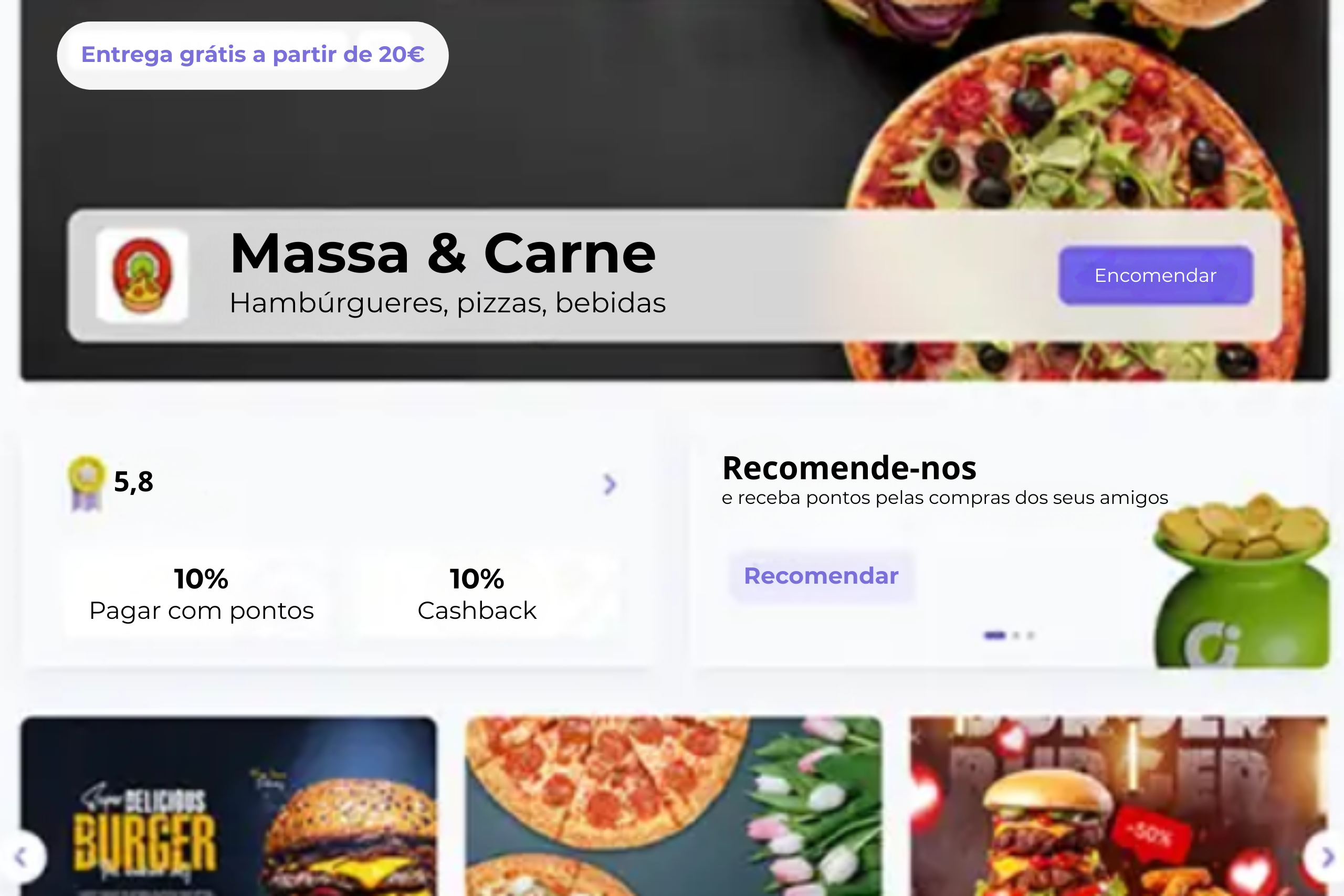The image size is (1344, 896).
Task: Click the Massa & Carne restaurant title
Action: (443, 253)
